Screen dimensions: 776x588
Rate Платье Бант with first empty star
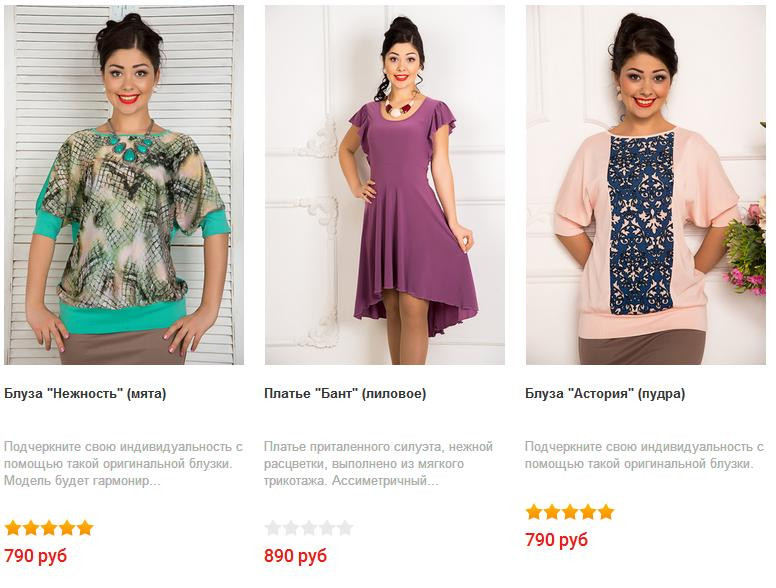click(x=273, y=528)
